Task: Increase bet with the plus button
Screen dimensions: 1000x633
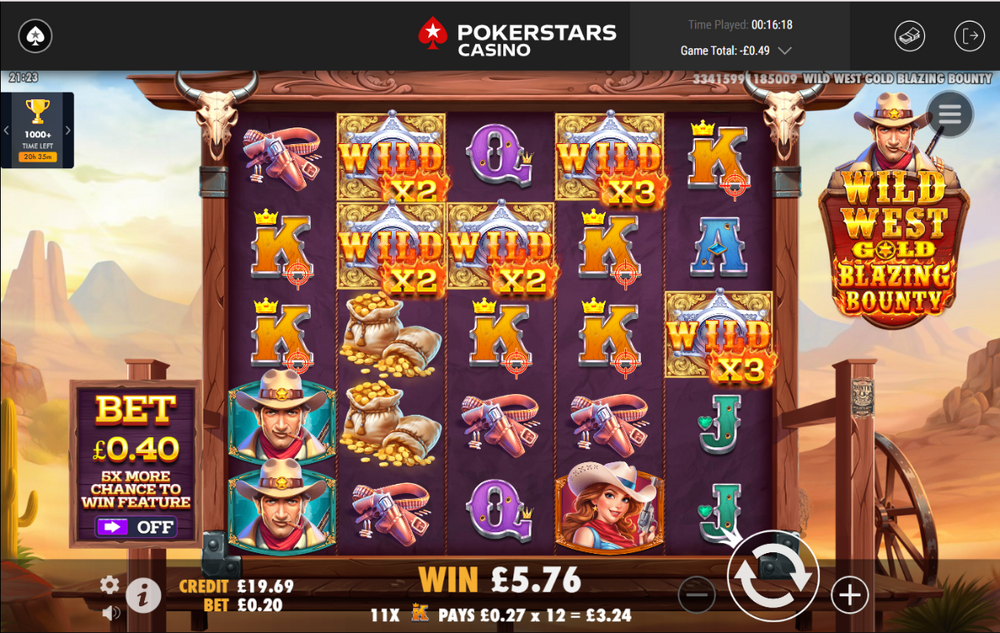Action: pyautogui.click(x=849, y=595)
